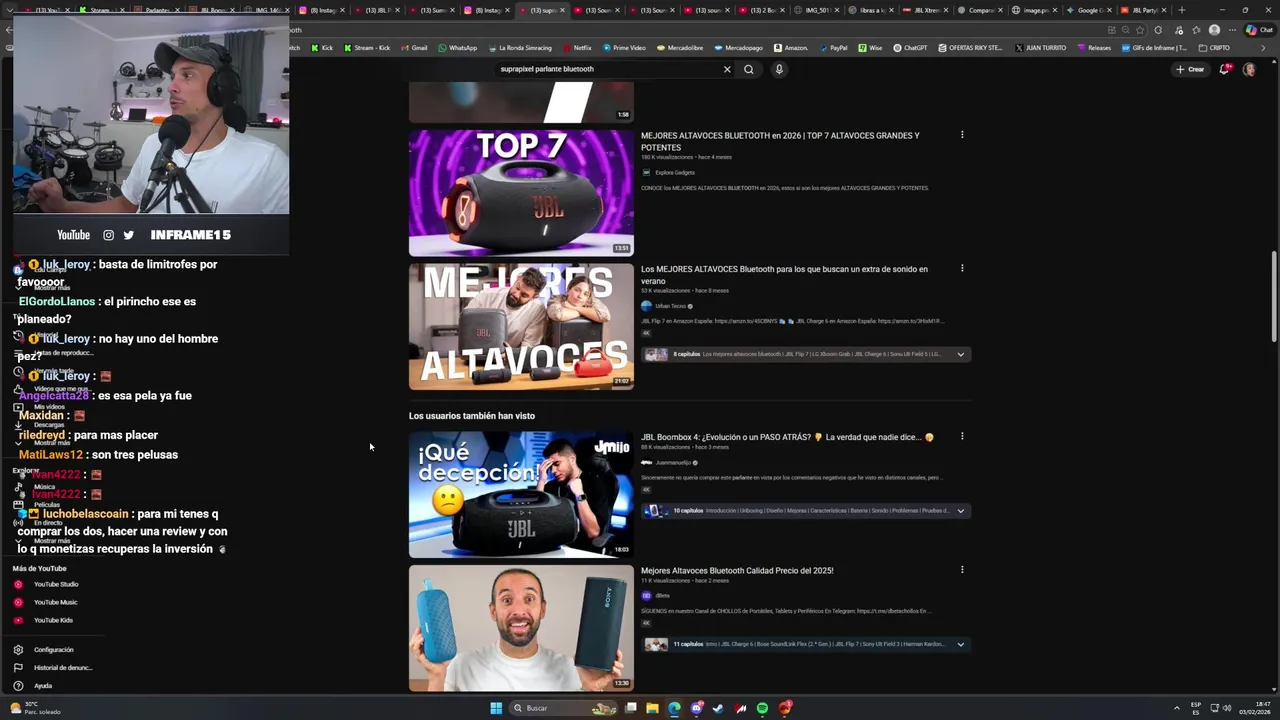Expand 8 capítulos list under Urban Tecno video
Viewport: 1280px width, 720px height.
(961, 354)
